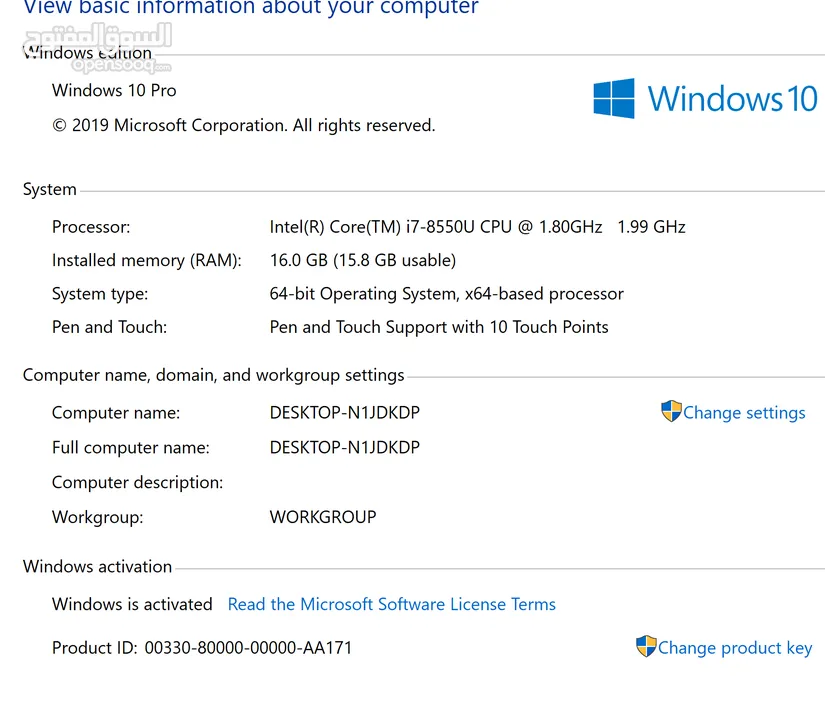Click the Windows activation section heading
The image size is (825, 720).
[x=97, y=566]
